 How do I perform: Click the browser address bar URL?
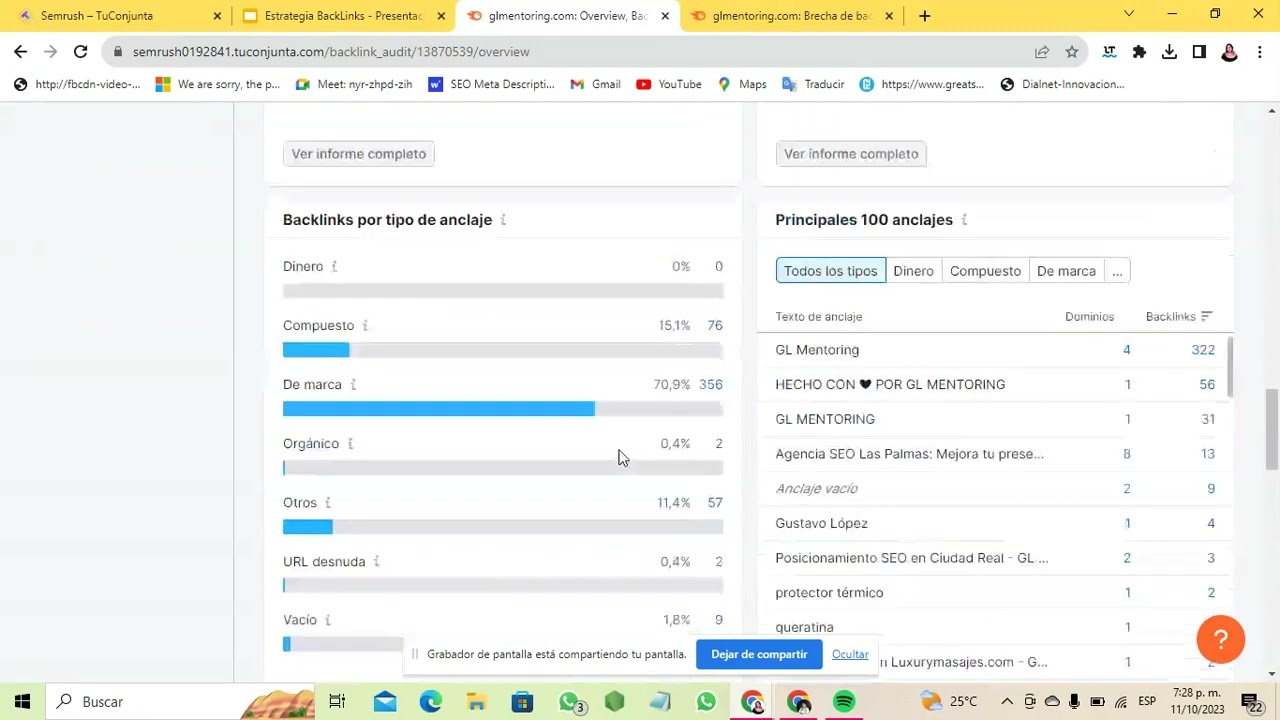point(331,52)
